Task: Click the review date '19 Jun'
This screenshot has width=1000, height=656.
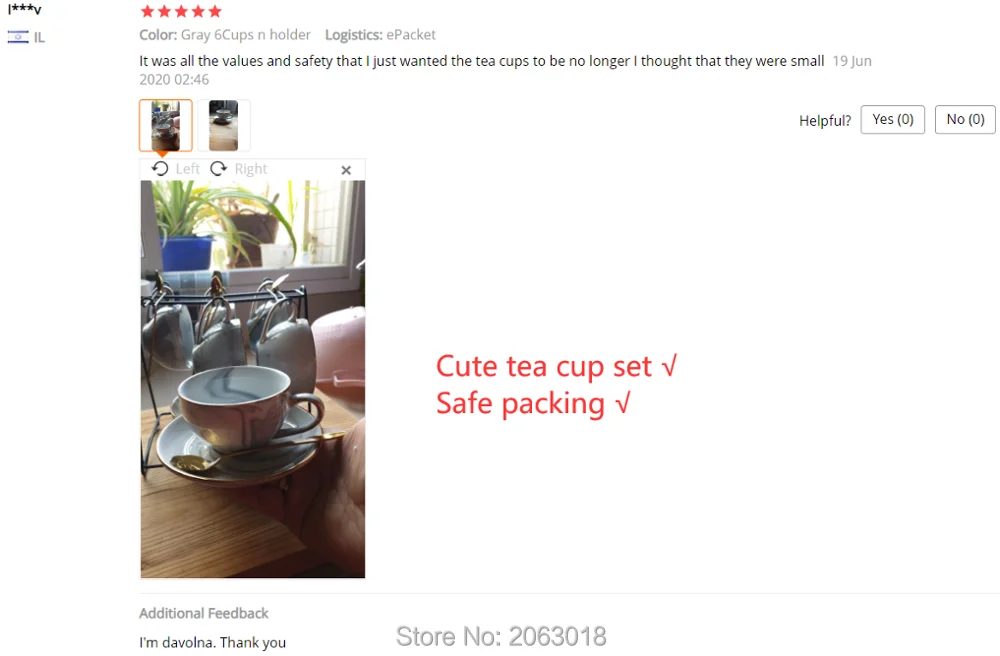Action: click(852, 61)
